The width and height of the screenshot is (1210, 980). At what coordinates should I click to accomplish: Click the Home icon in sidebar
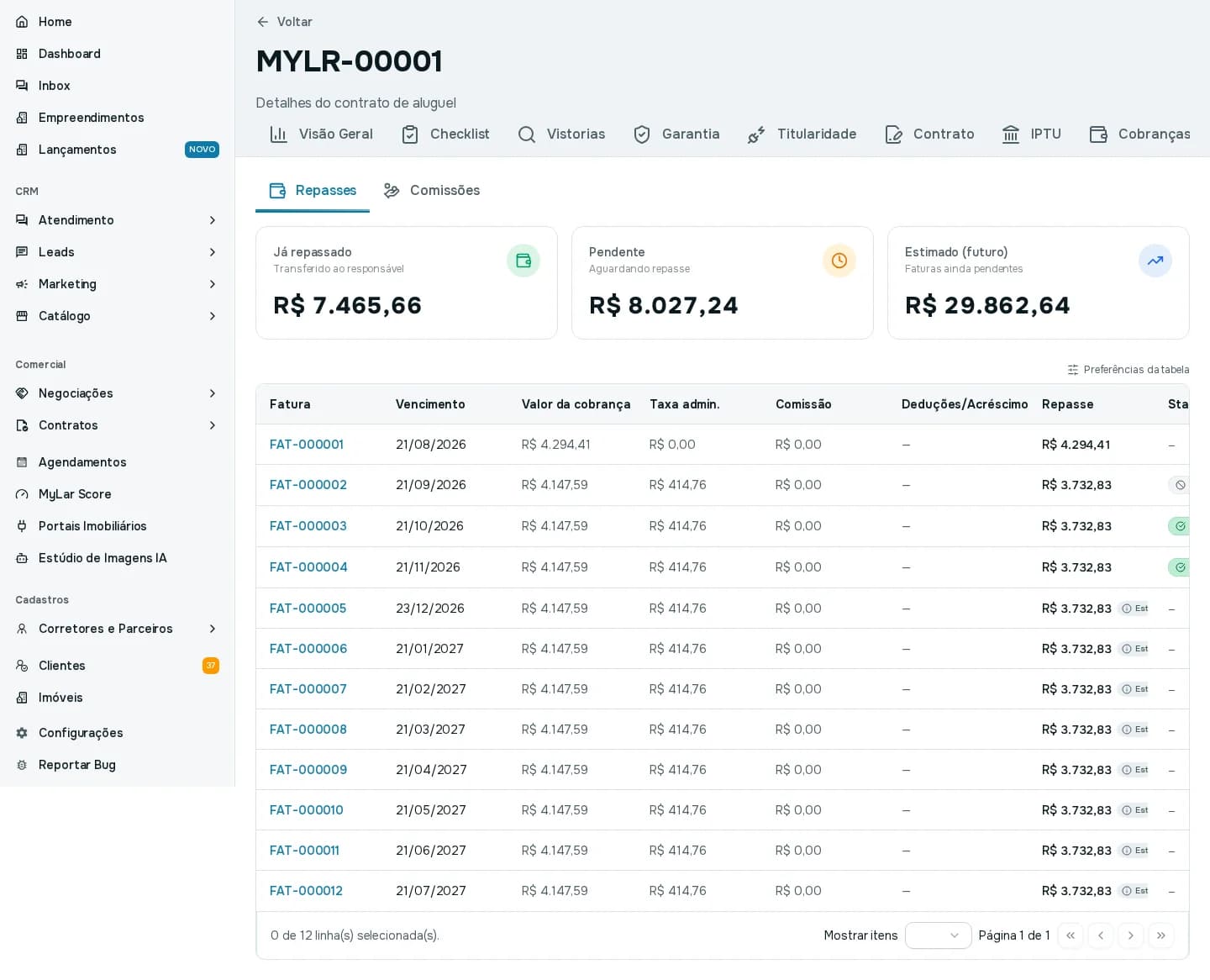22,22
